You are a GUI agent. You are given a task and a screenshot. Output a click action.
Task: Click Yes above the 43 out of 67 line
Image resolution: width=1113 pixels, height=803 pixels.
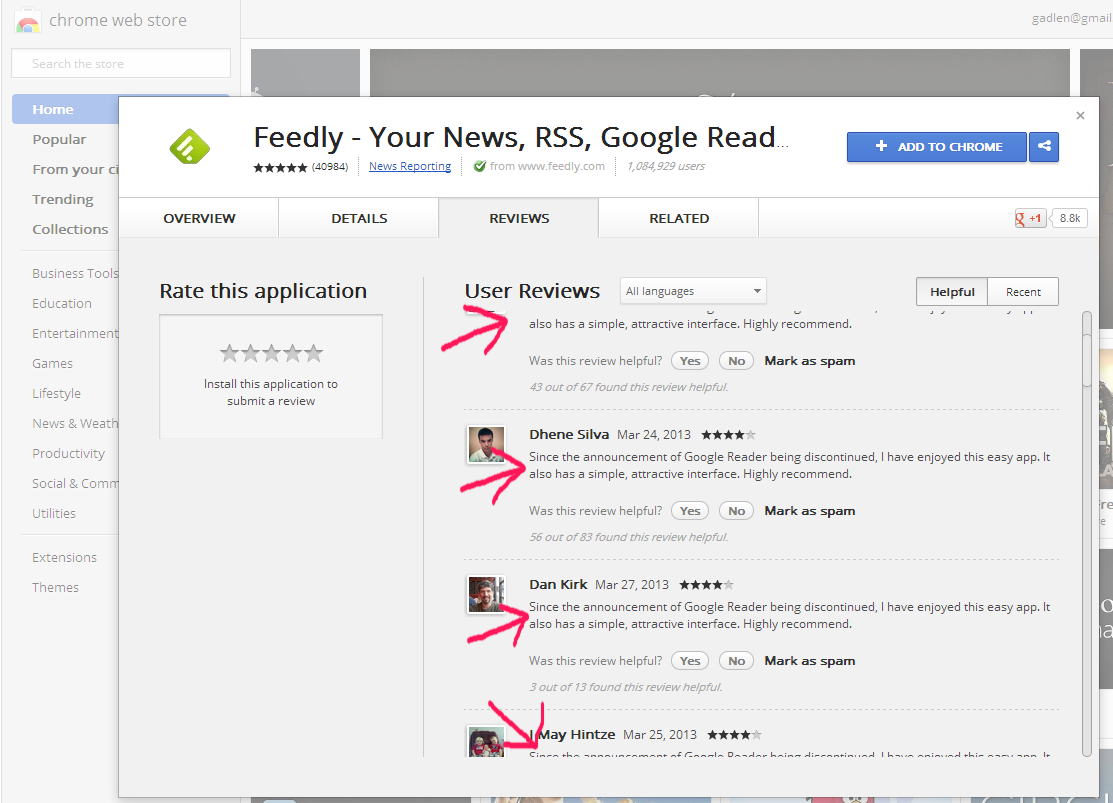[x=690, y=361]
